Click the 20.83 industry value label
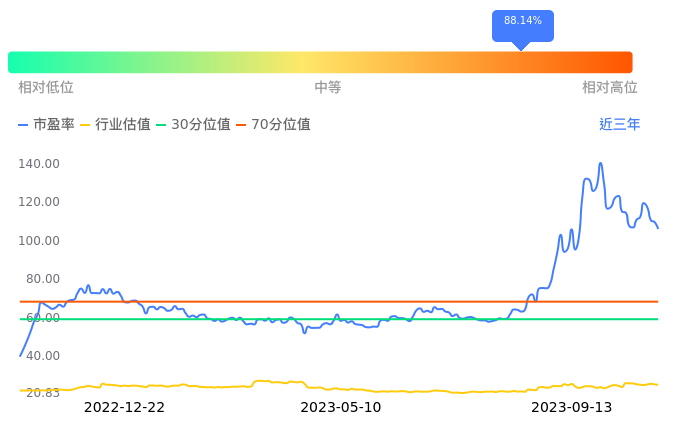This screenshot has height=442, width=686. pos(43,393)
